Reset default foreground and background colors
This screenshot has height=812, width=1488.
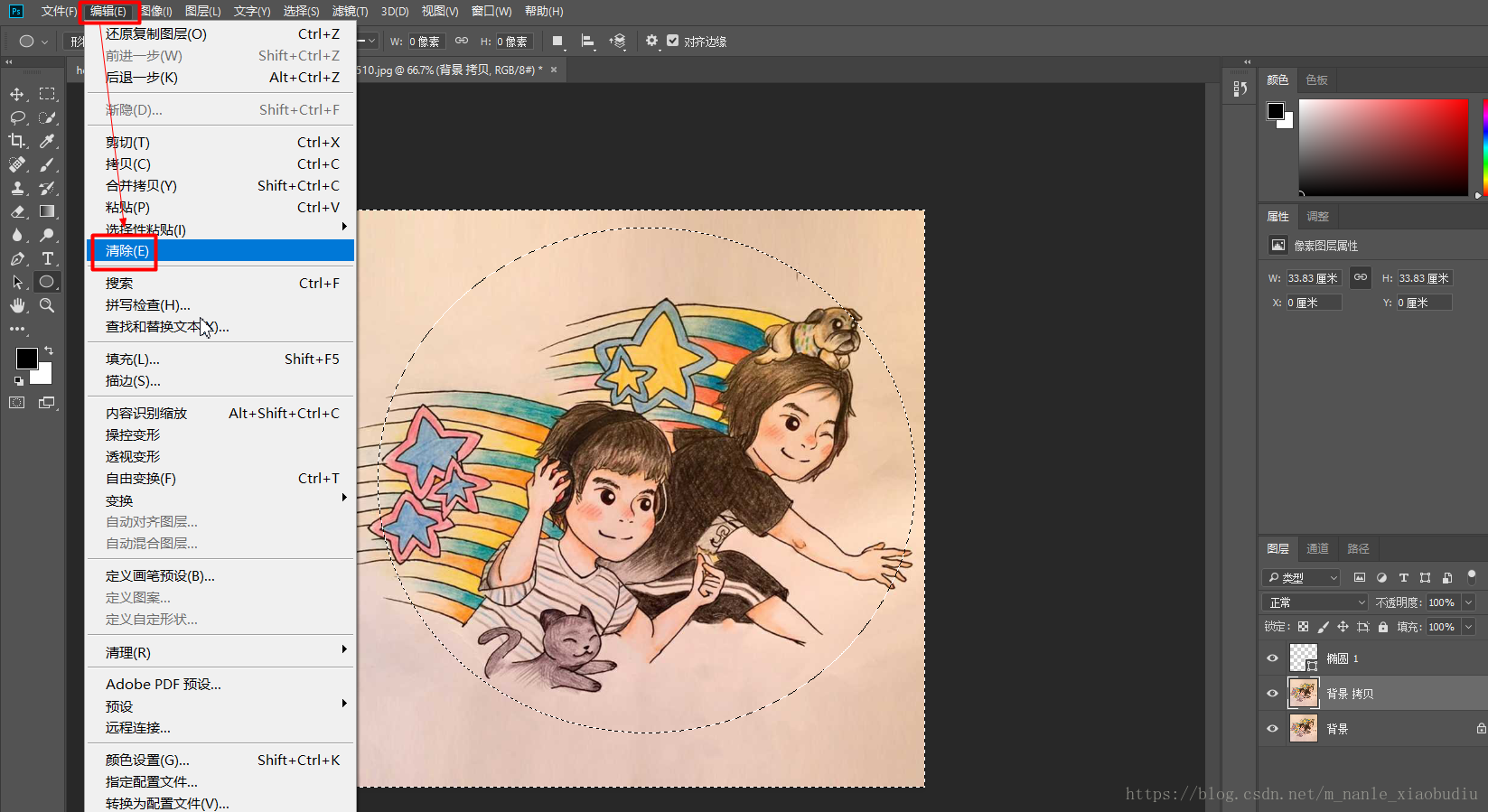(18, 381)
